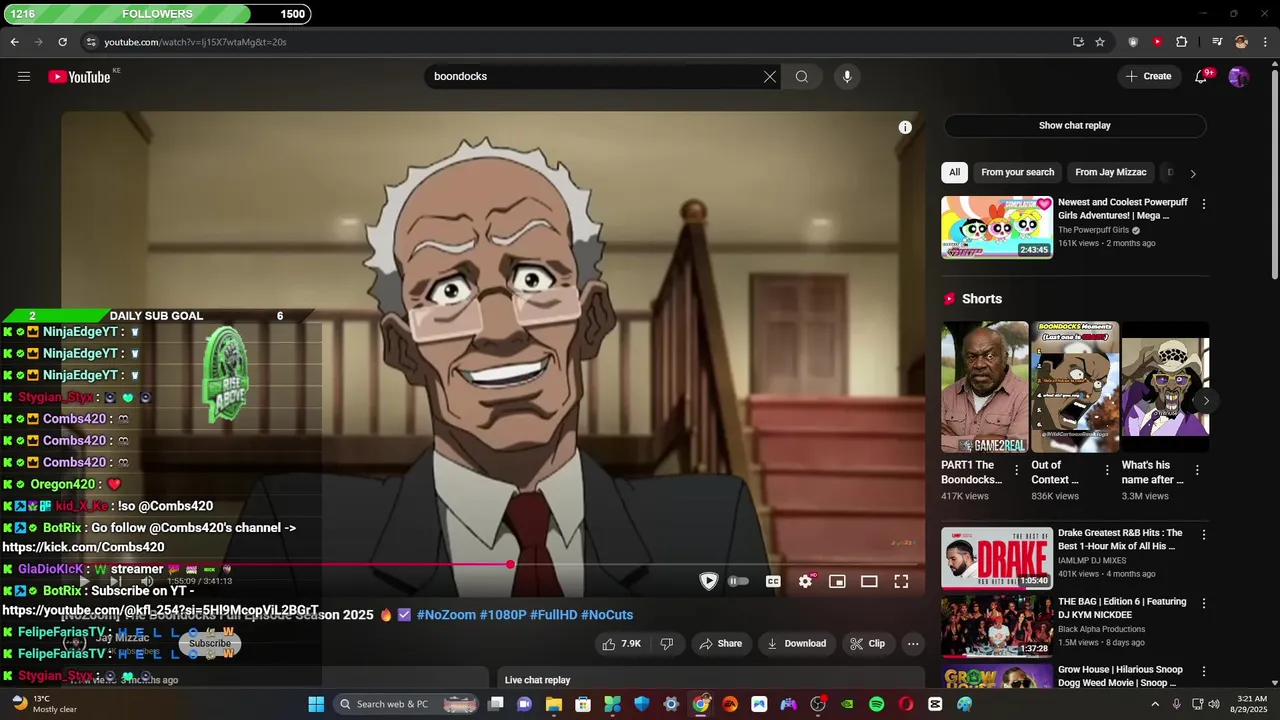Enter full screen mode
1280x720 pixels.
(x=901, y=581)
